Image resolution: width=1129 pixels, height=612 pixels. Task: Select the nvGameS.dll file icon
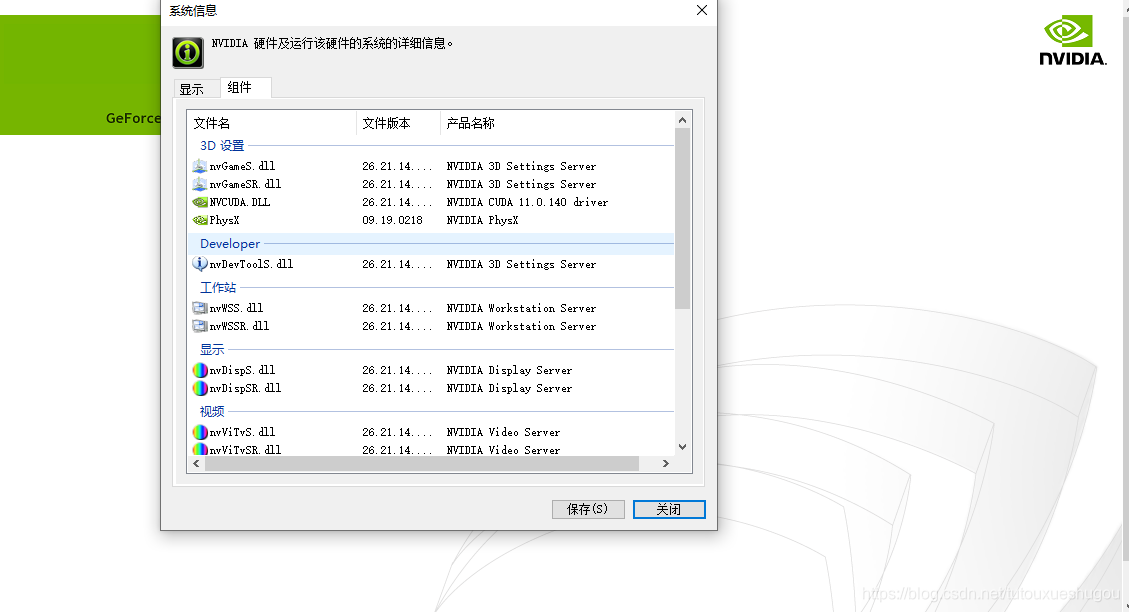pos(200,166)
